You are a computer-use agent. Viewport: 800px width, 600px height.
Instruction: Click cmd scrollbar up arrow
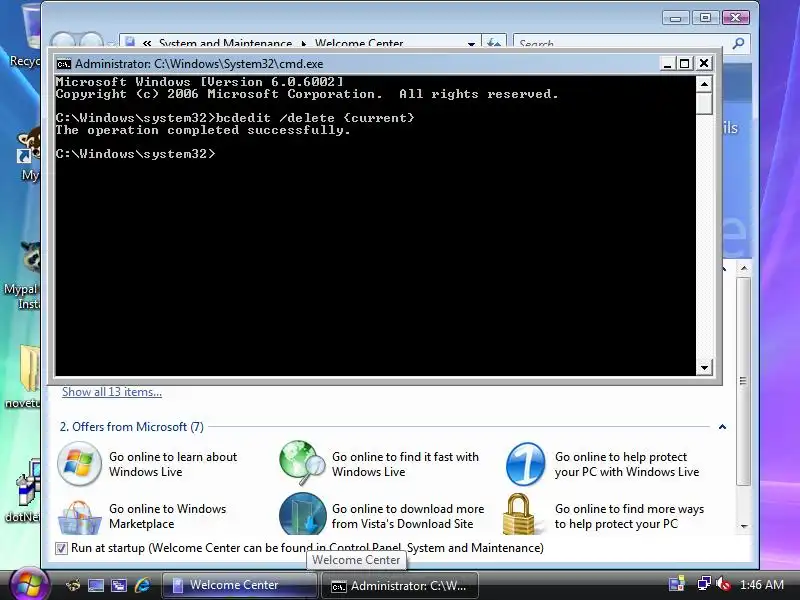704,84
